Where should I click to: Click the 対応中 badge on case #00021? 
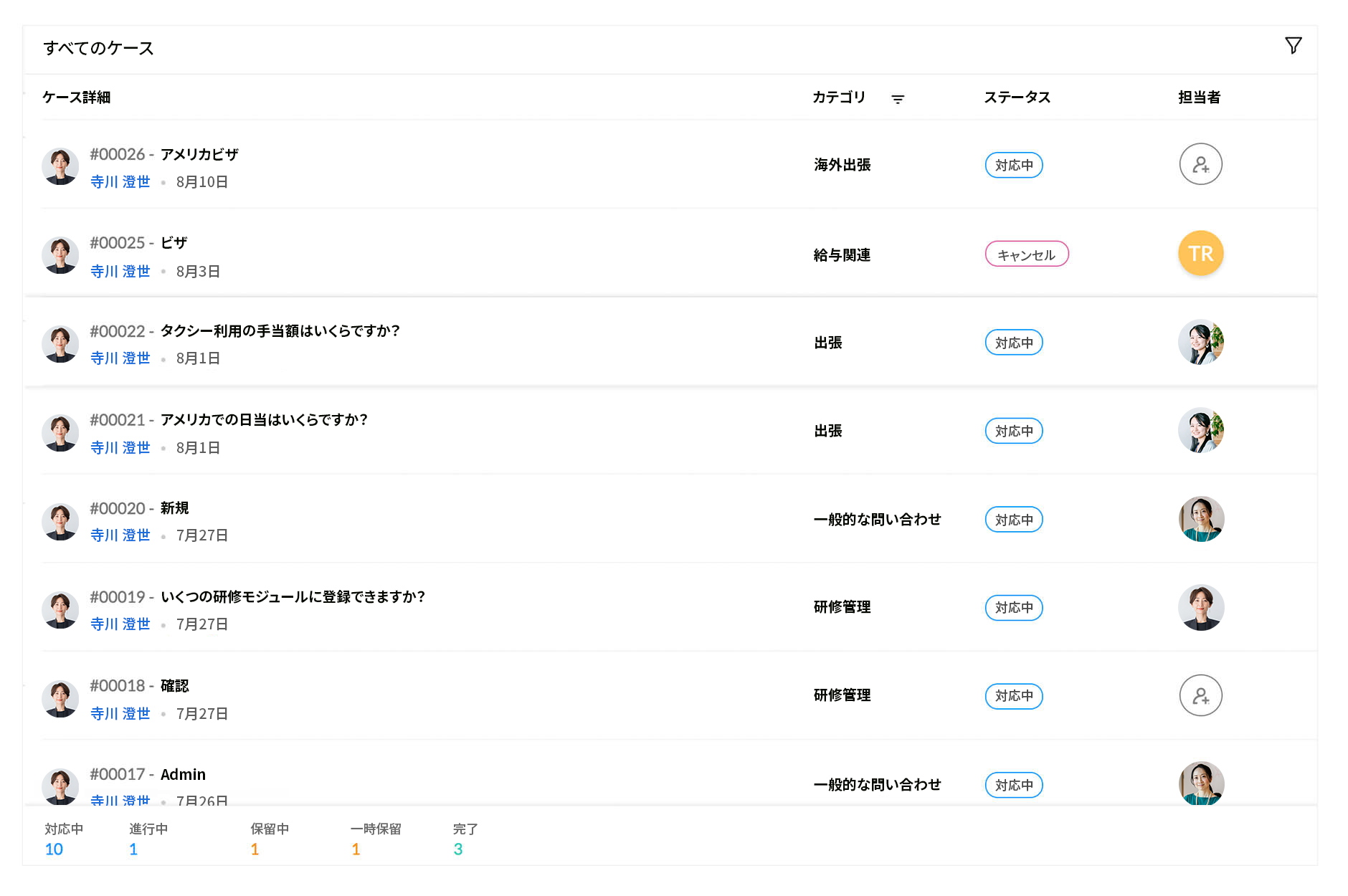pyautogui.click(x=1013, y=431)
